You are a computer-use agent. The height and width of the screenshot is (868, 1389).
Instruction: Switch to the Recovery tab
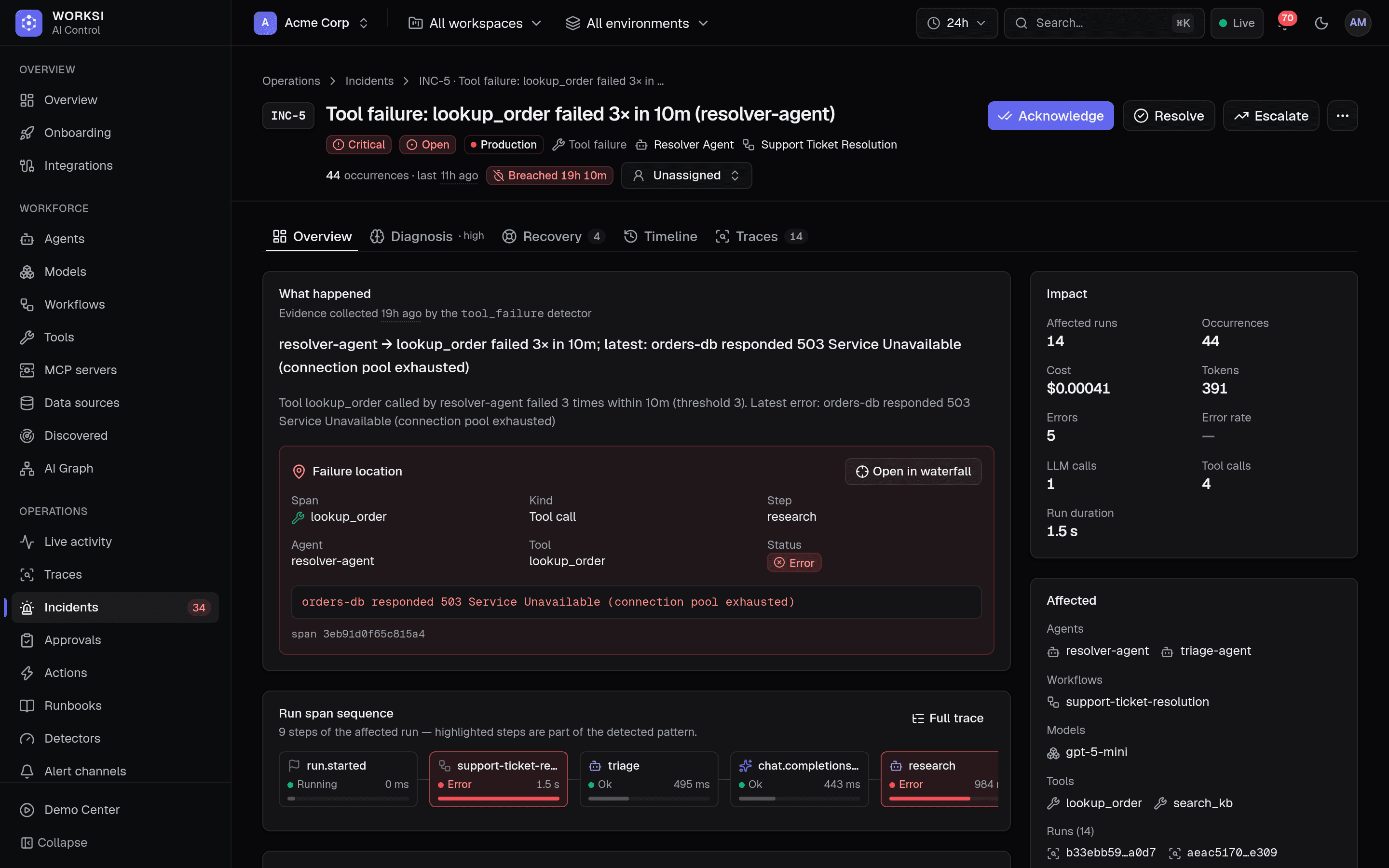(x=553, y=236)
